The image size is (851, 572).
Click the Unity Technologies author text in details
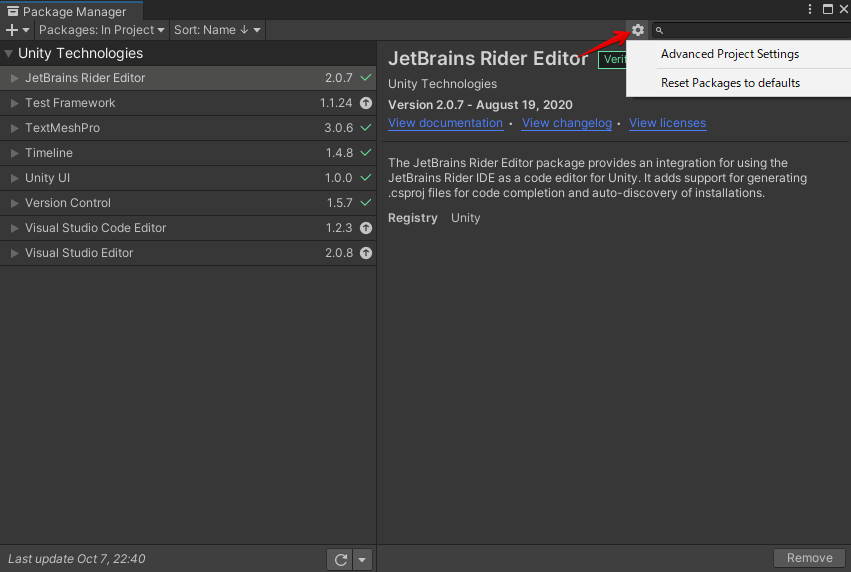click(442, 84)
